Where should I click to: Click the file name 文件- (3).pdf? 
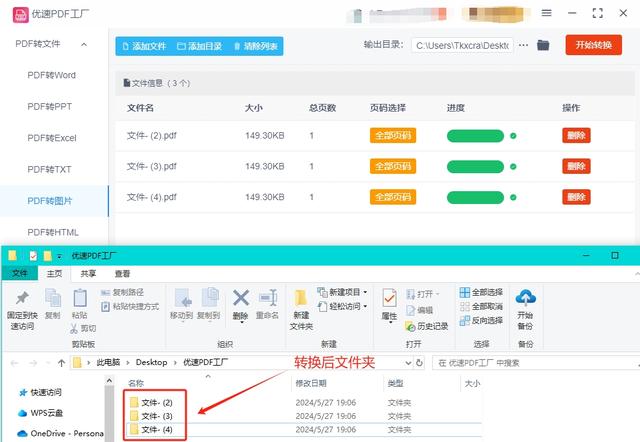pos(151,167)
